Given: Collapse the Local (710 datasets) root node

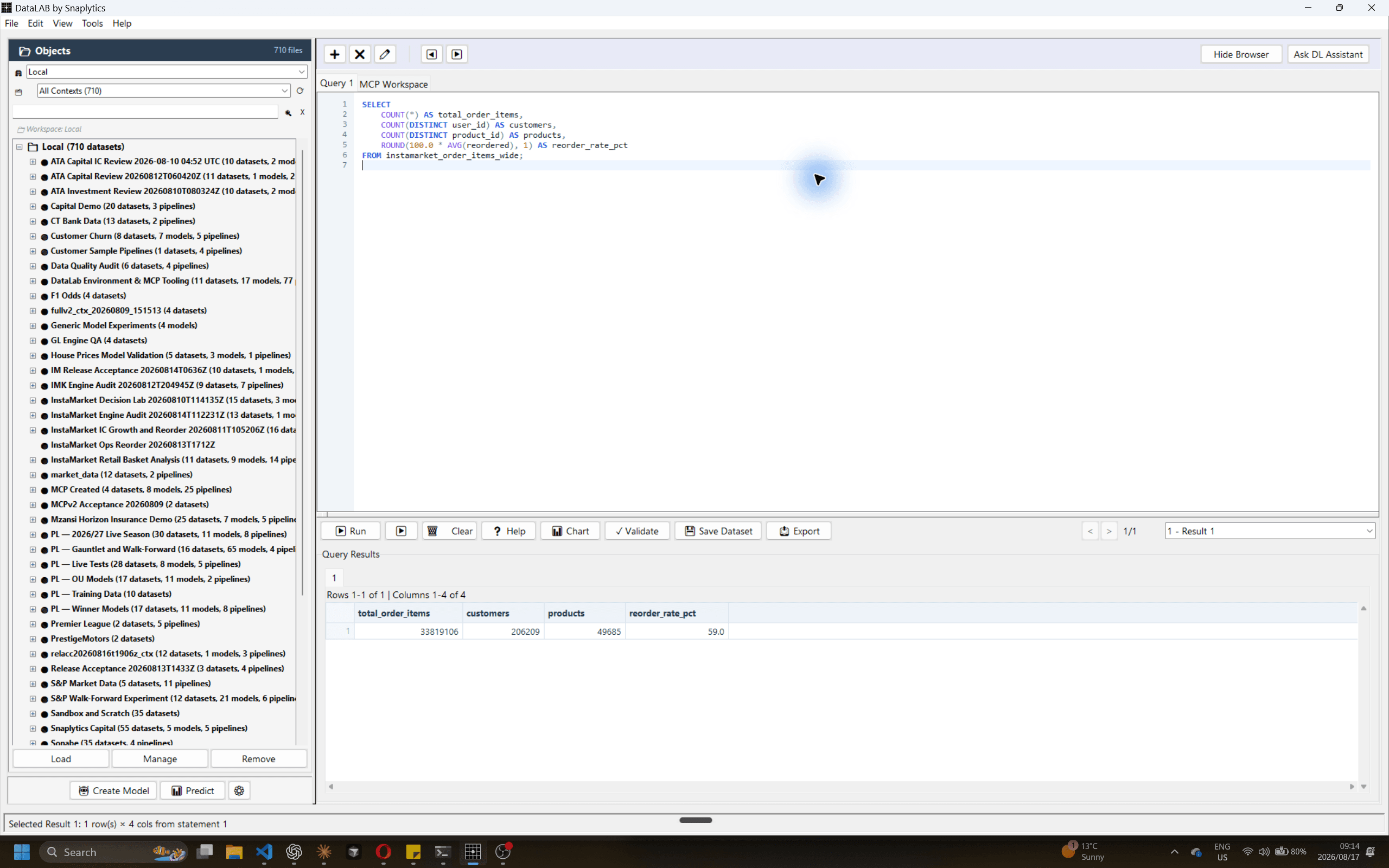Looking at the screenshot, I should tap(20, 147).
